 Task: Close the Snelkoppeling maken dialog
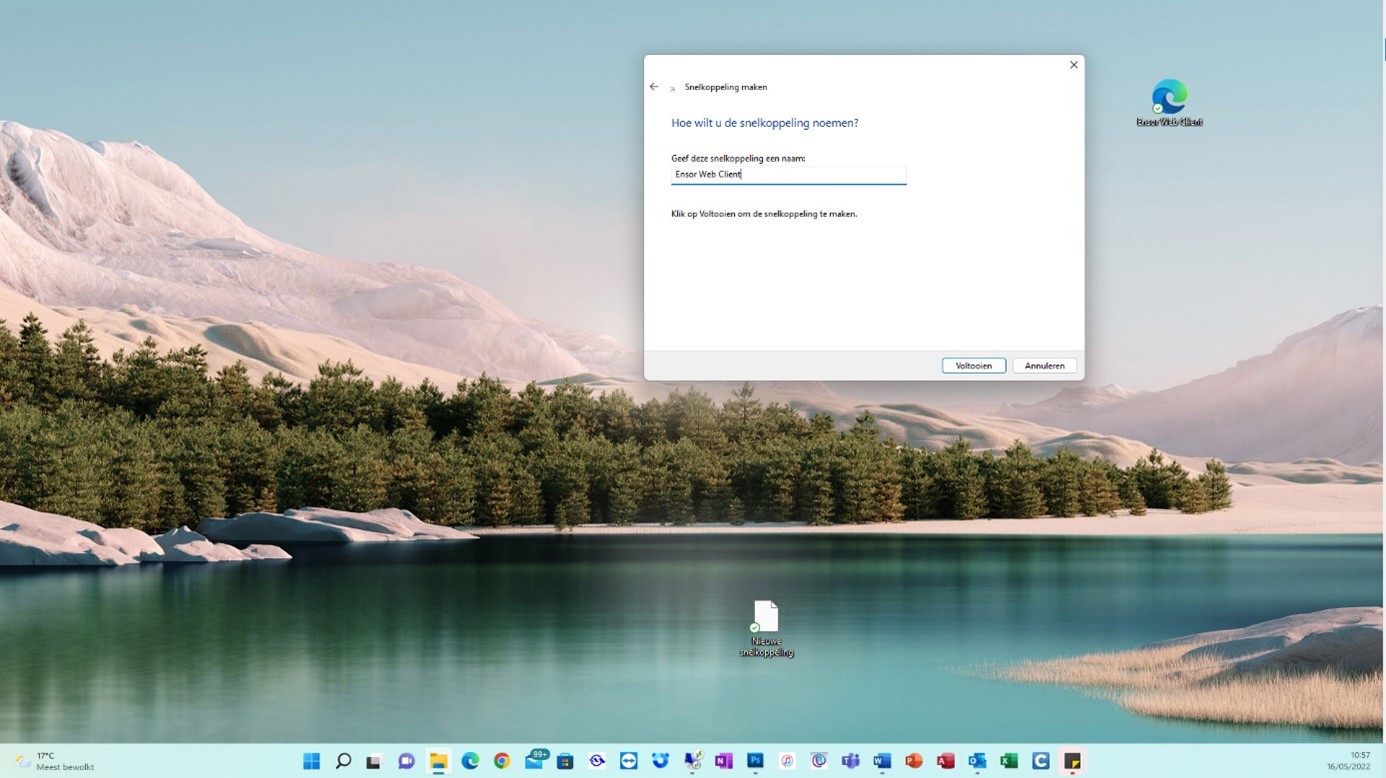pyautogui.click(x=1073, y=65)
